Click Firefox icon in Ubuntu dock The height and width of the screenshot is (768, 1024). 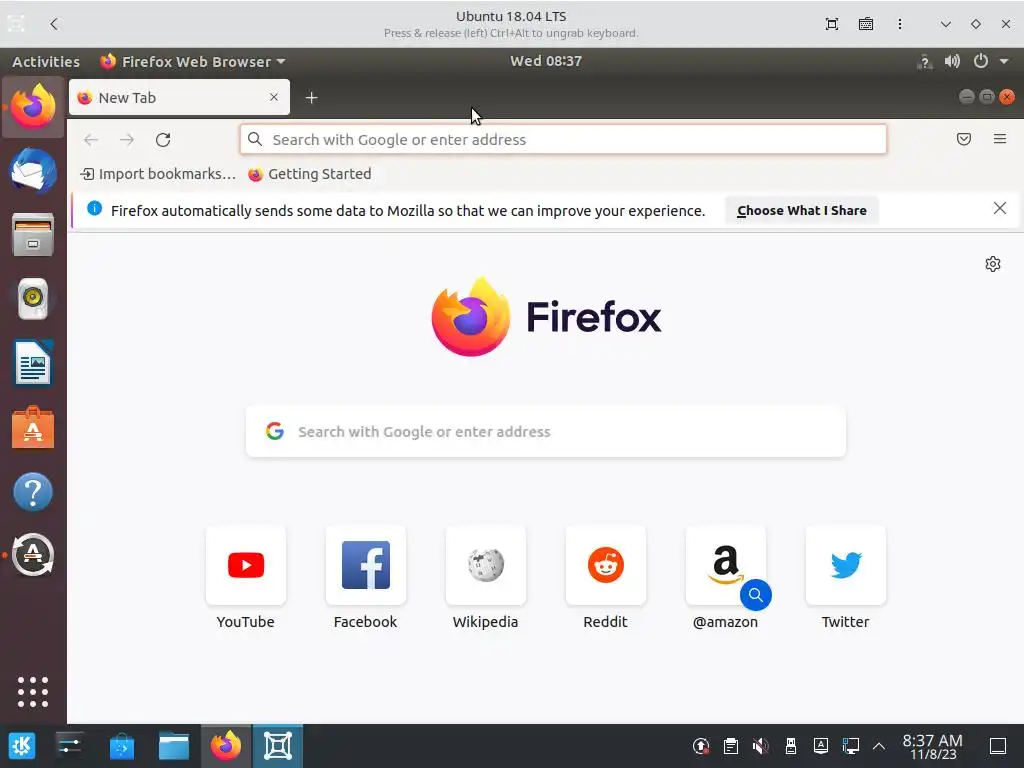tap(33, 106)
